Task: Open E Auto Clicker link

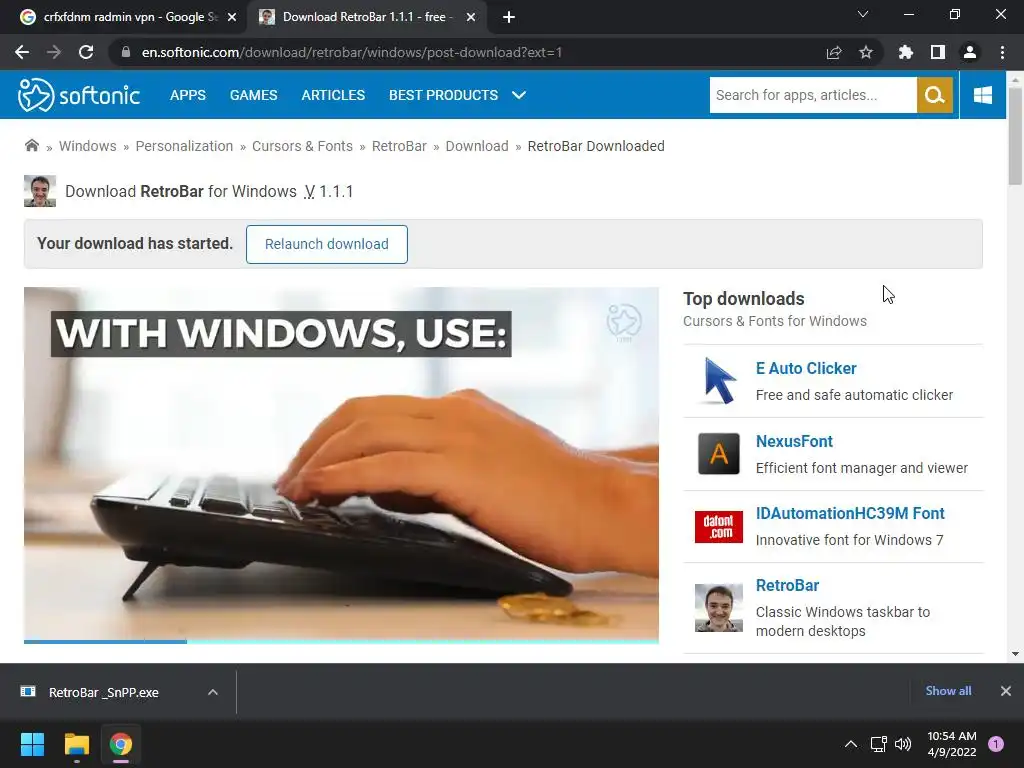Action: (806, 368)
